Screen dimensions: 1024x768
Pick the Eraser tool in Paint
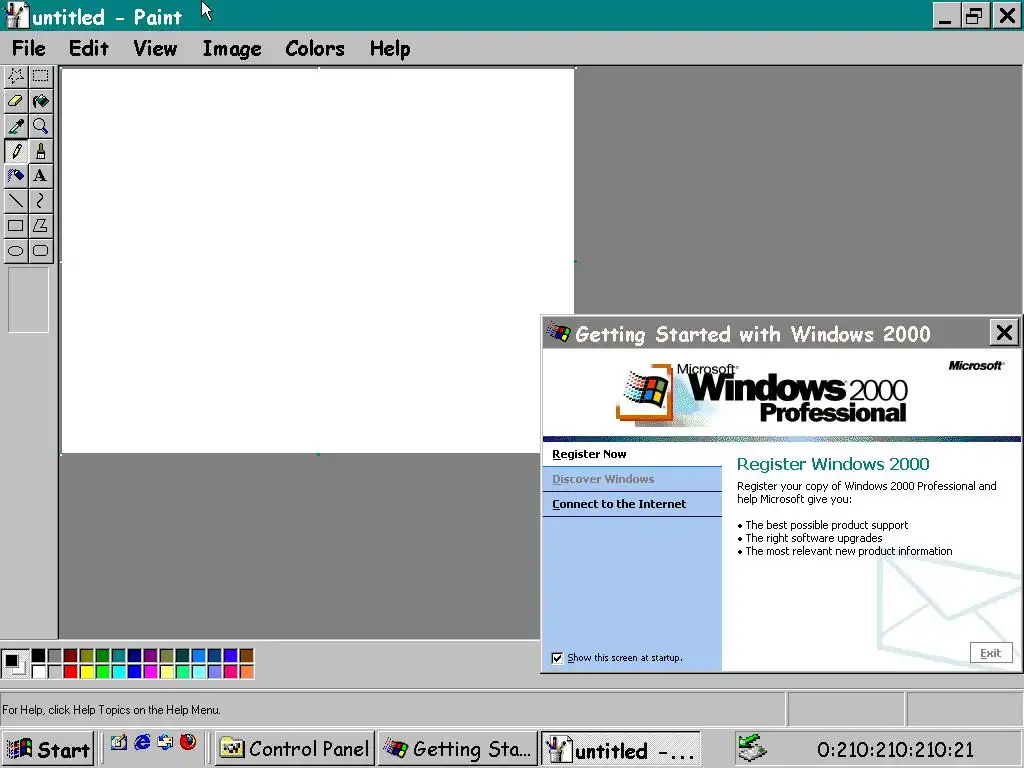coord(16,101)
